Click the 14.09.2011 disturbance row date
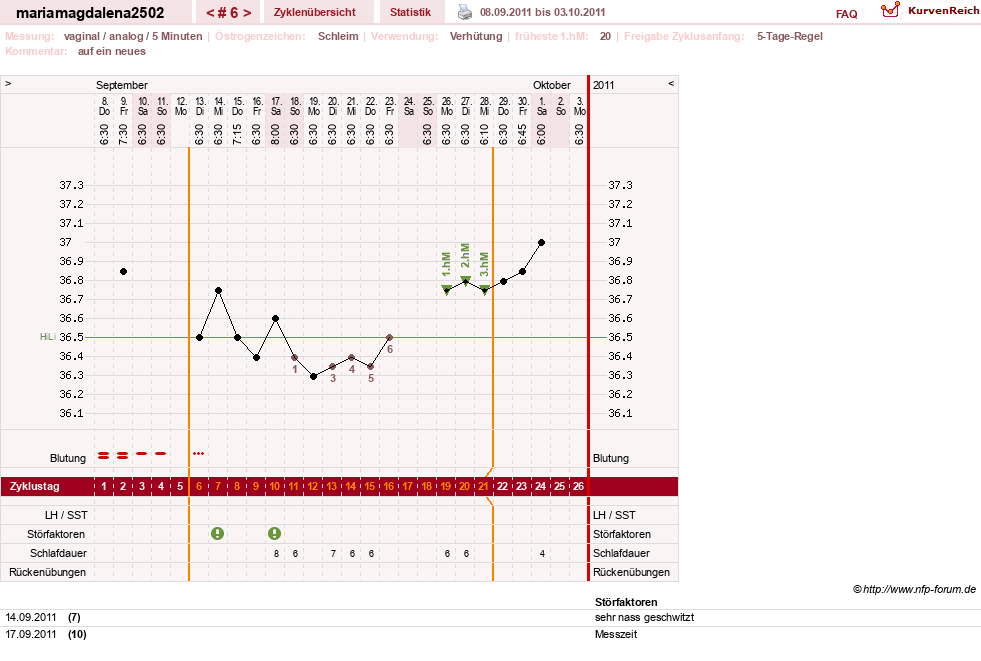 [x=31, y=617]
